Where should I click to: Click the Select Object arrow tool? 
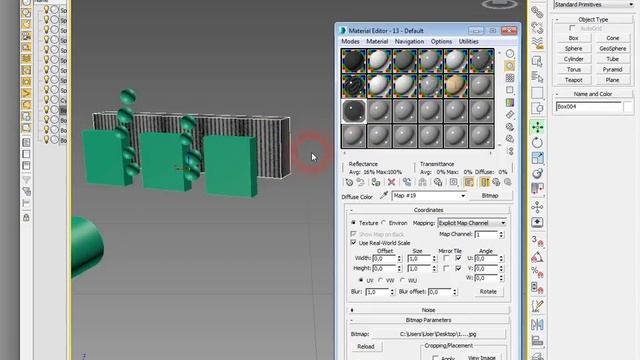(x=538, y=62)
